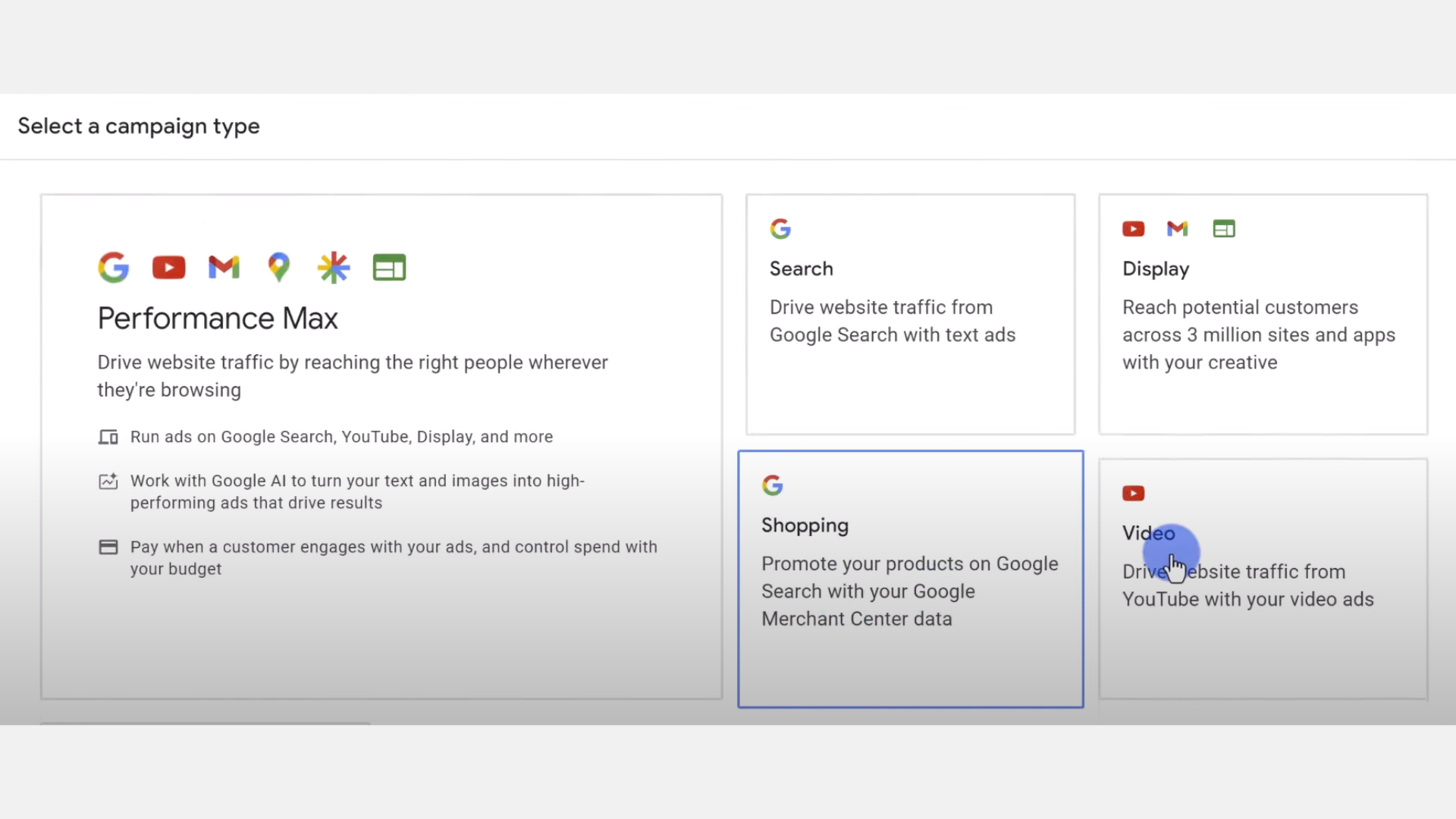Image resolution: width=1456 pixels, height=819 pixels.
Task: Click the YouTube icon on the Video card
Action: pos(1132,492)
